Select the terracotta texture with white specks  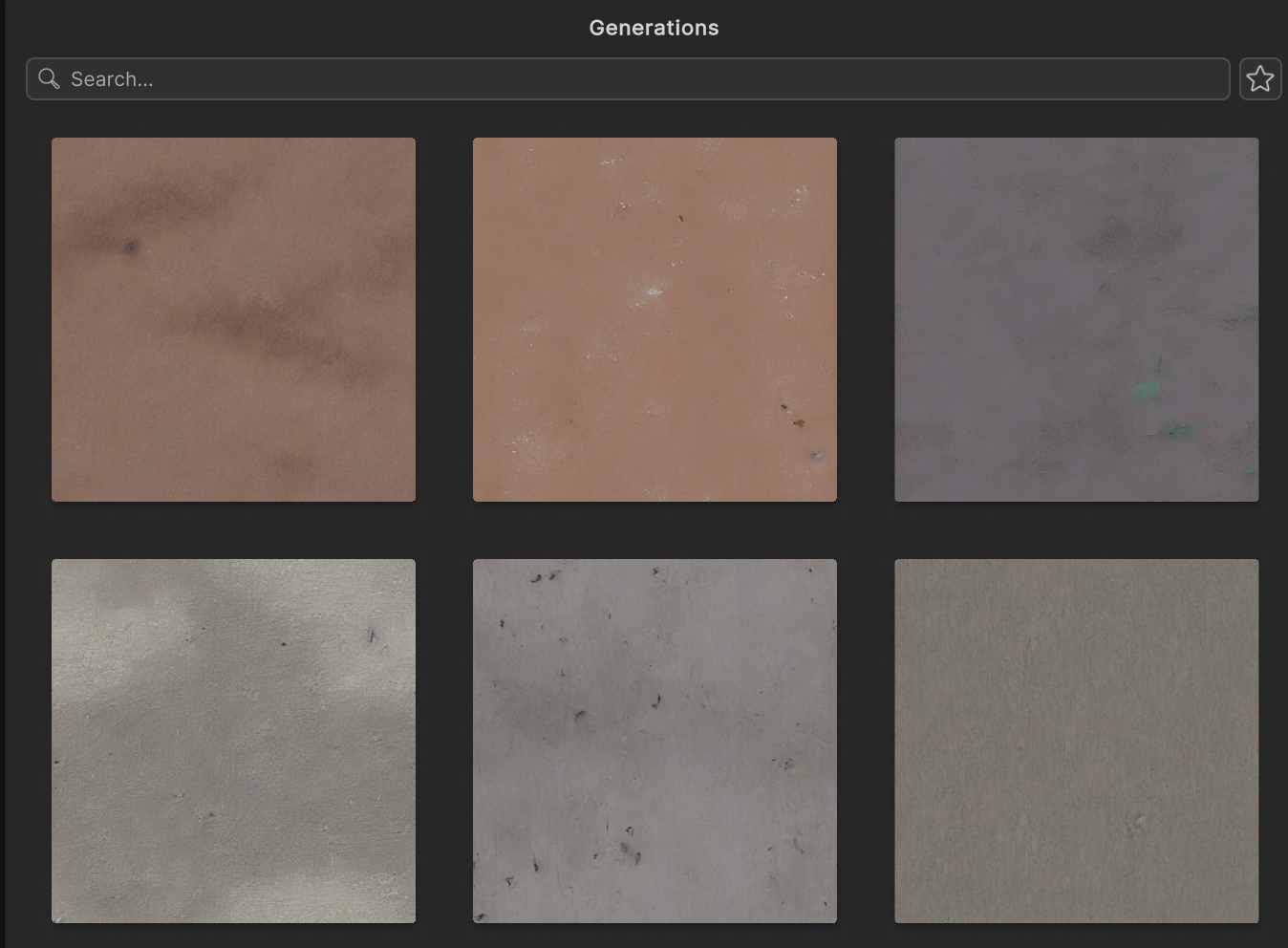coord(655,319)
